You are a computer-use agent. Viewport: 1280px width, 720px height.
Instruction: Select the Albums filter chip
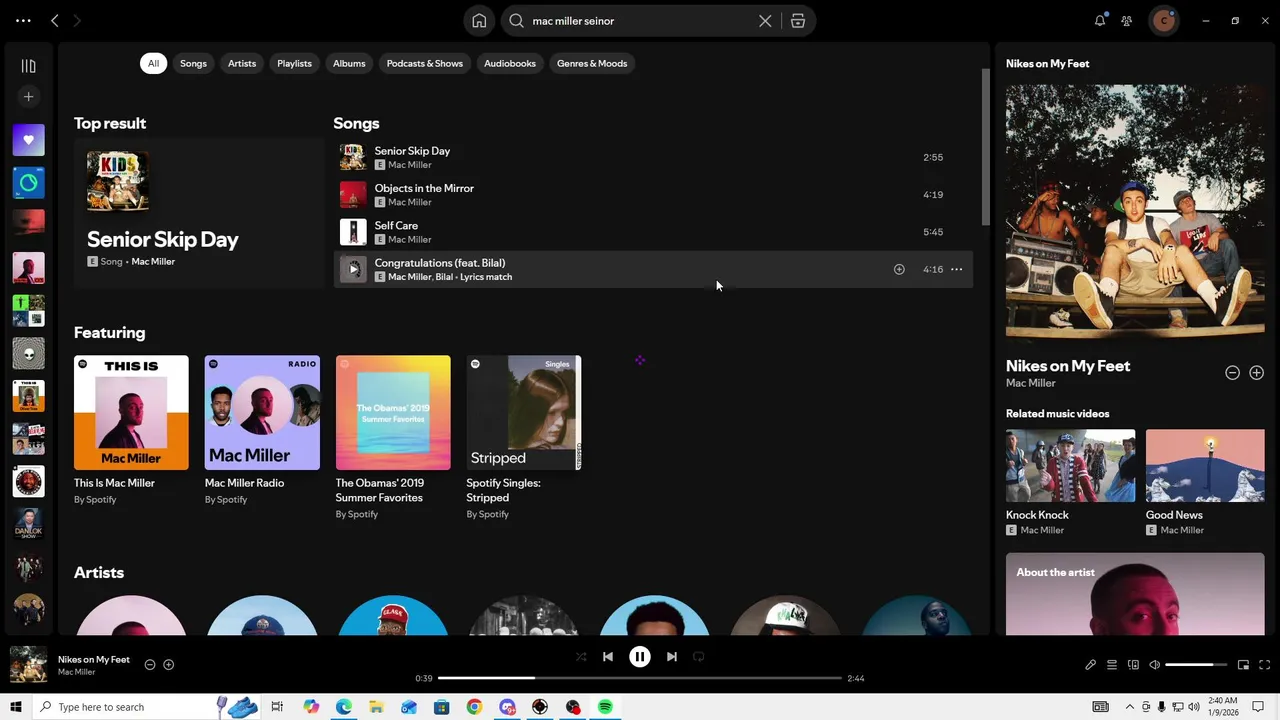click(x=349, y=63)
